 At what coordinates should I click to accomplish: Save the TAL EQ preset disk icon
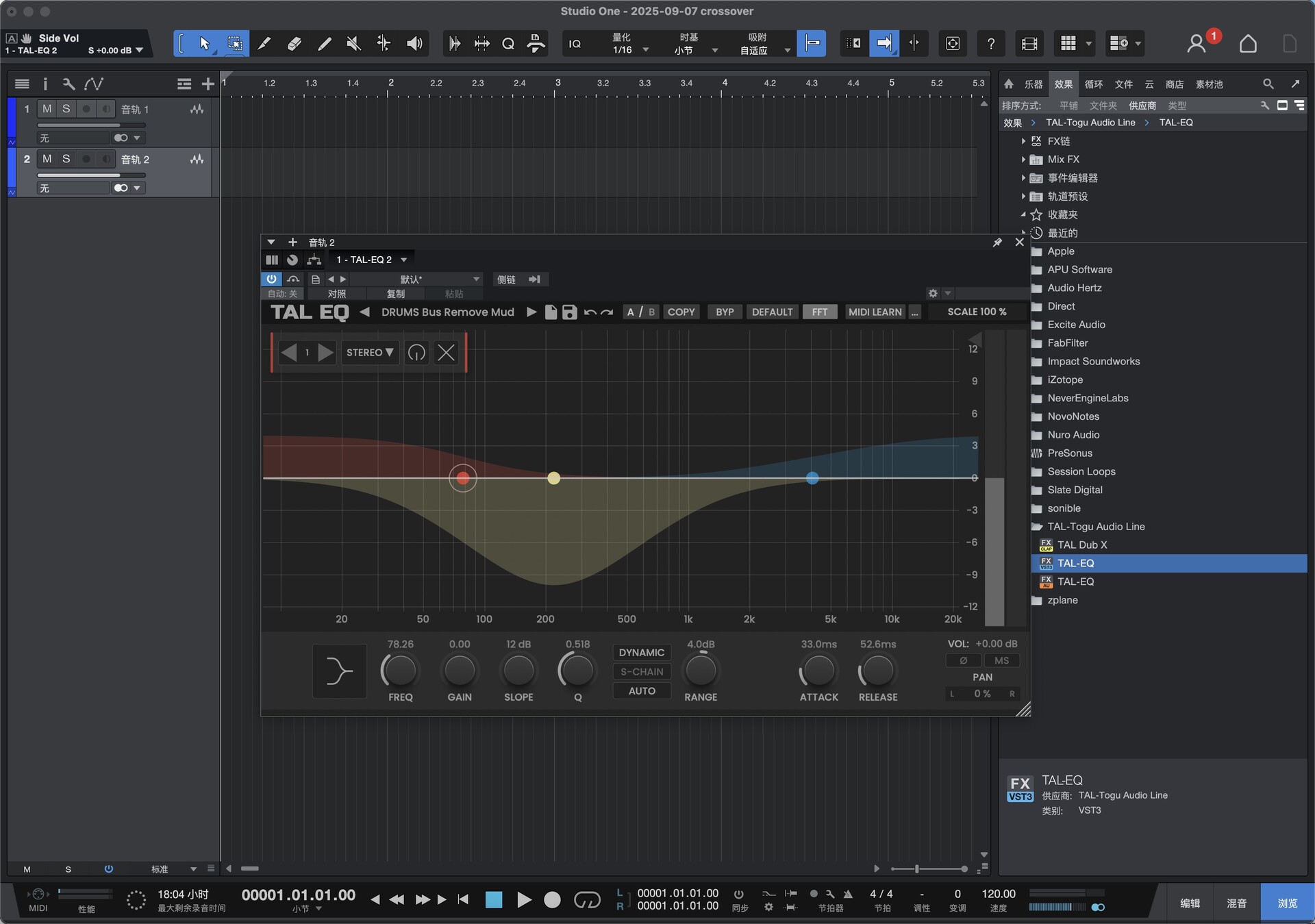click(x=569, y=312)
